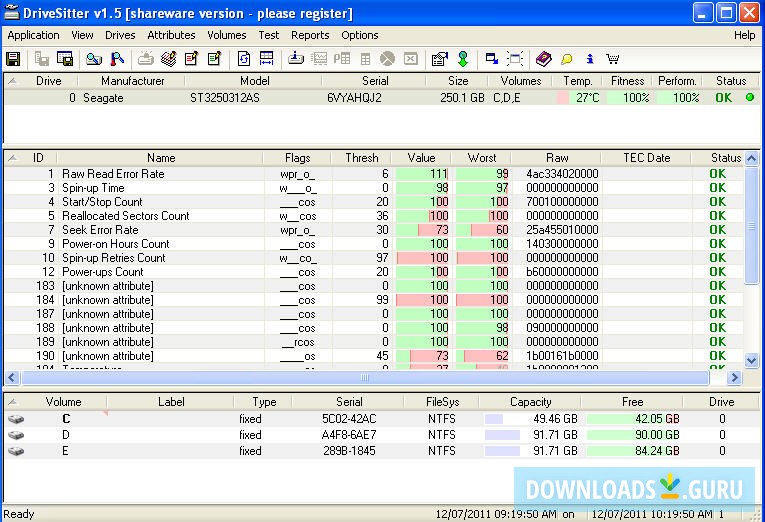This screenshot has height=522, width=765.
Task: Click the horizontal scrollbar thumb
Action: 365,377
